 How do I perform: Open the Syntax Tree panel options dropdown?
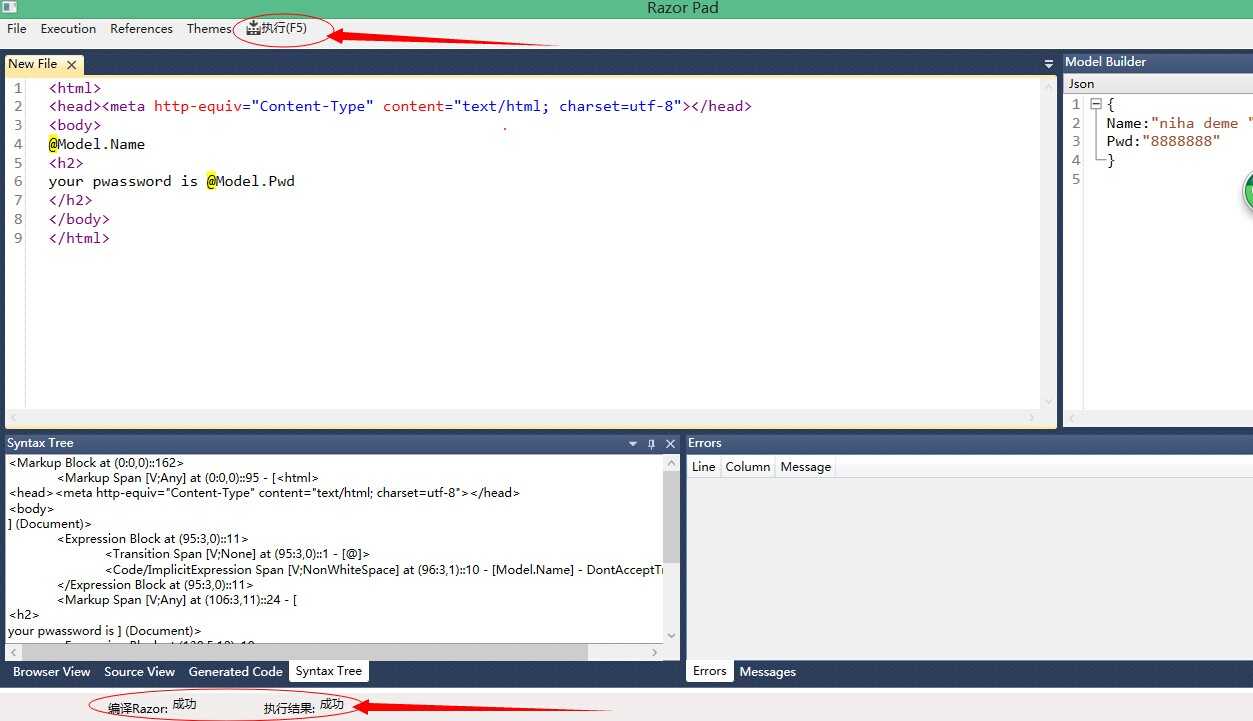point(633,444)
